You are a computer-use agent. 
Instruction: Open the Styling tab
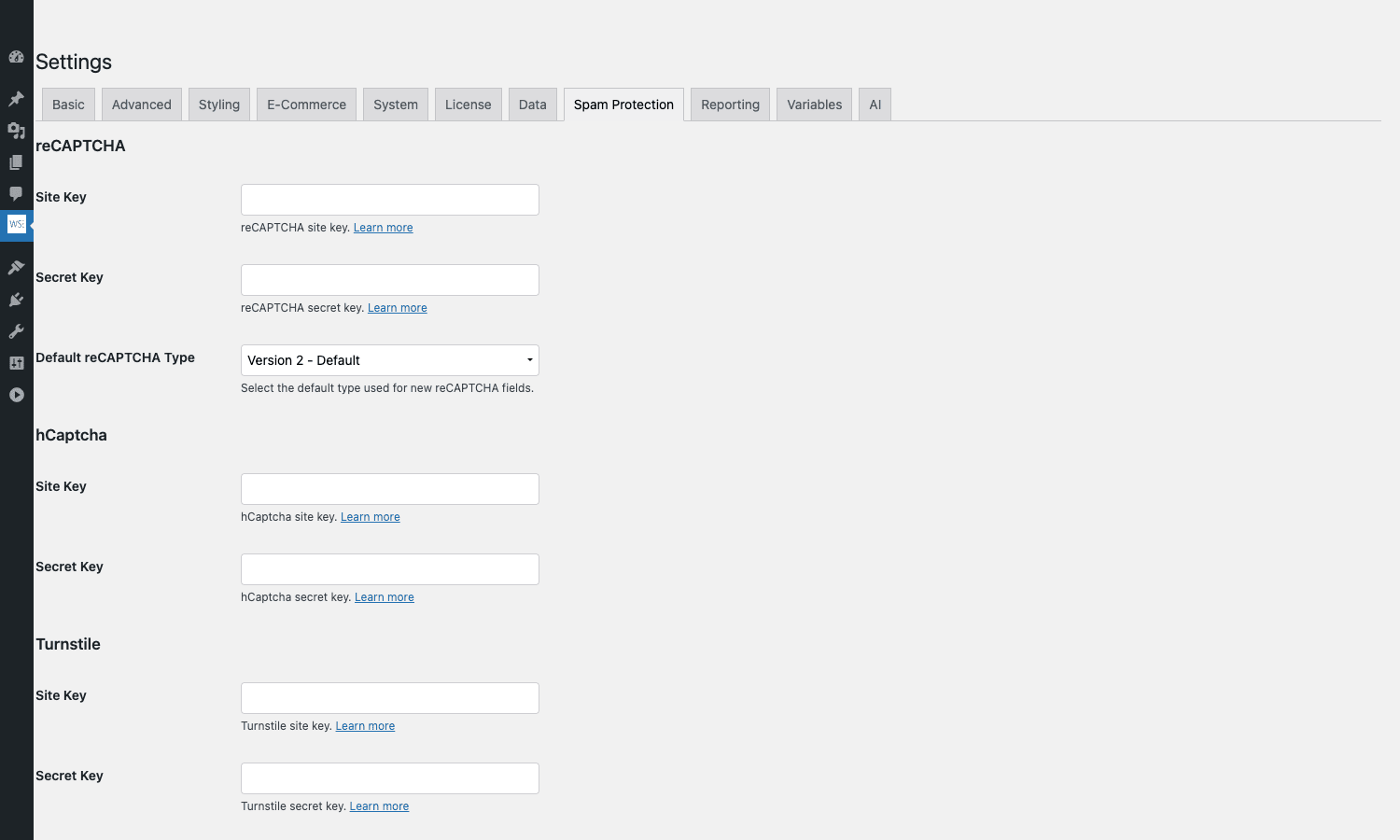219,105
